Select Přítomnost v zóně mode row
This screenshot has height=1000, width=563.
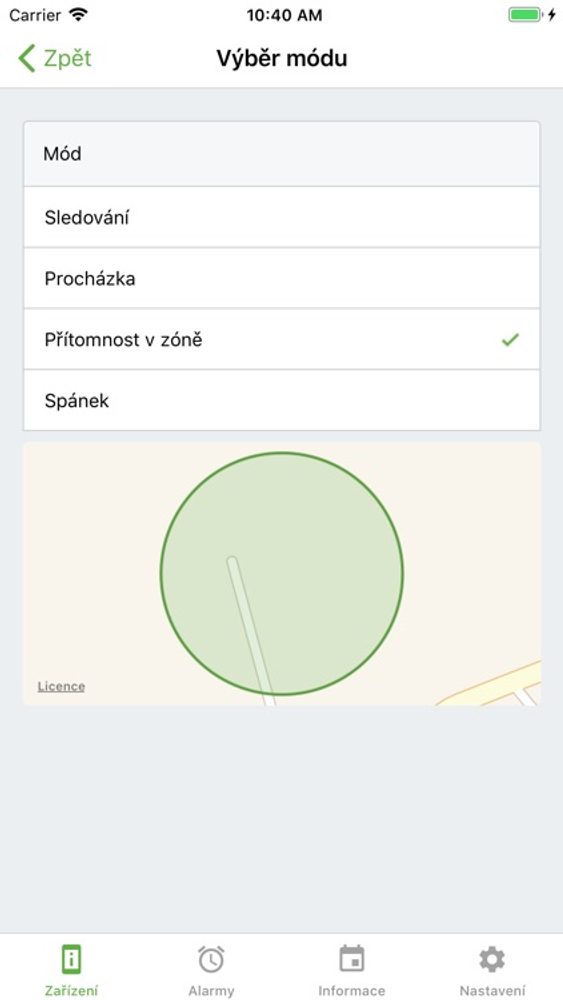(282, 340)
